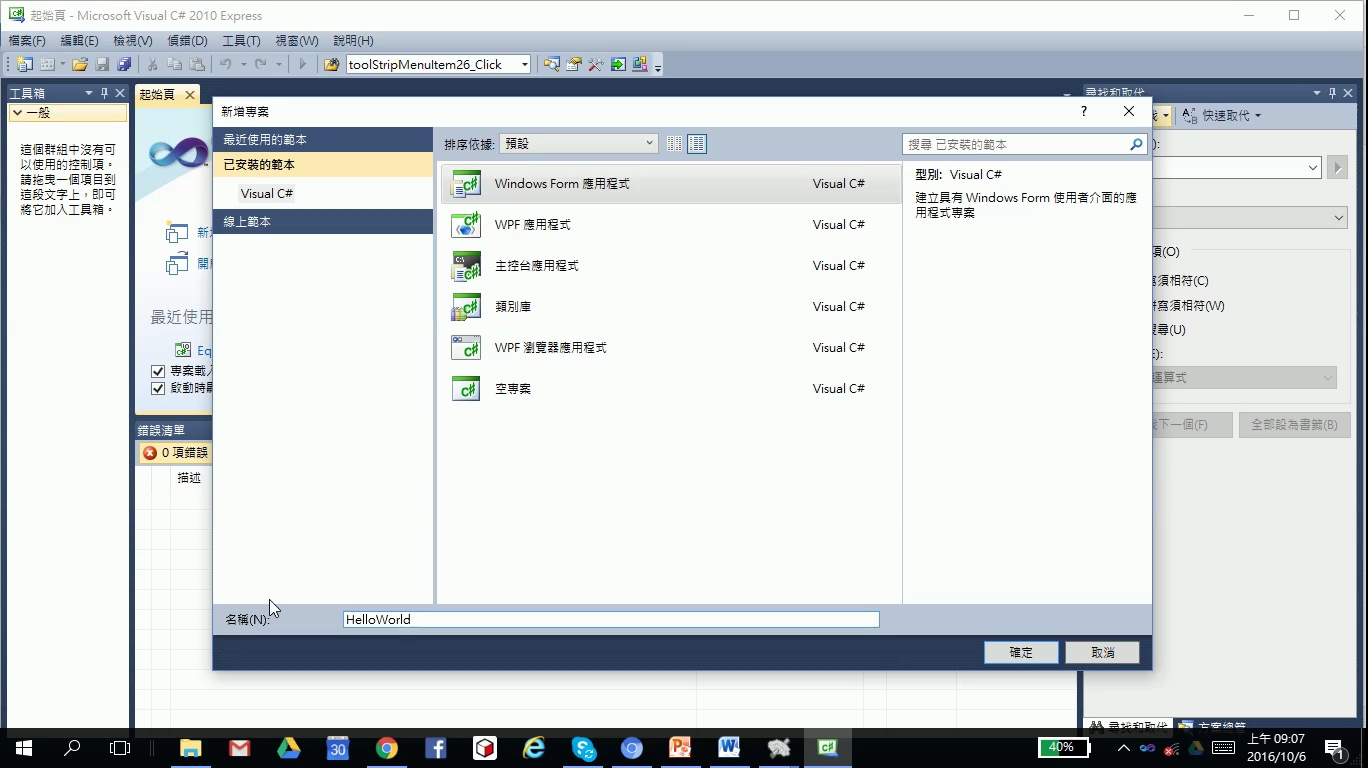Viewport: 1368px width, 768px height.
Task: Select the WPF 瀏覽器應用程式 template
Action: tap(671, 348)
